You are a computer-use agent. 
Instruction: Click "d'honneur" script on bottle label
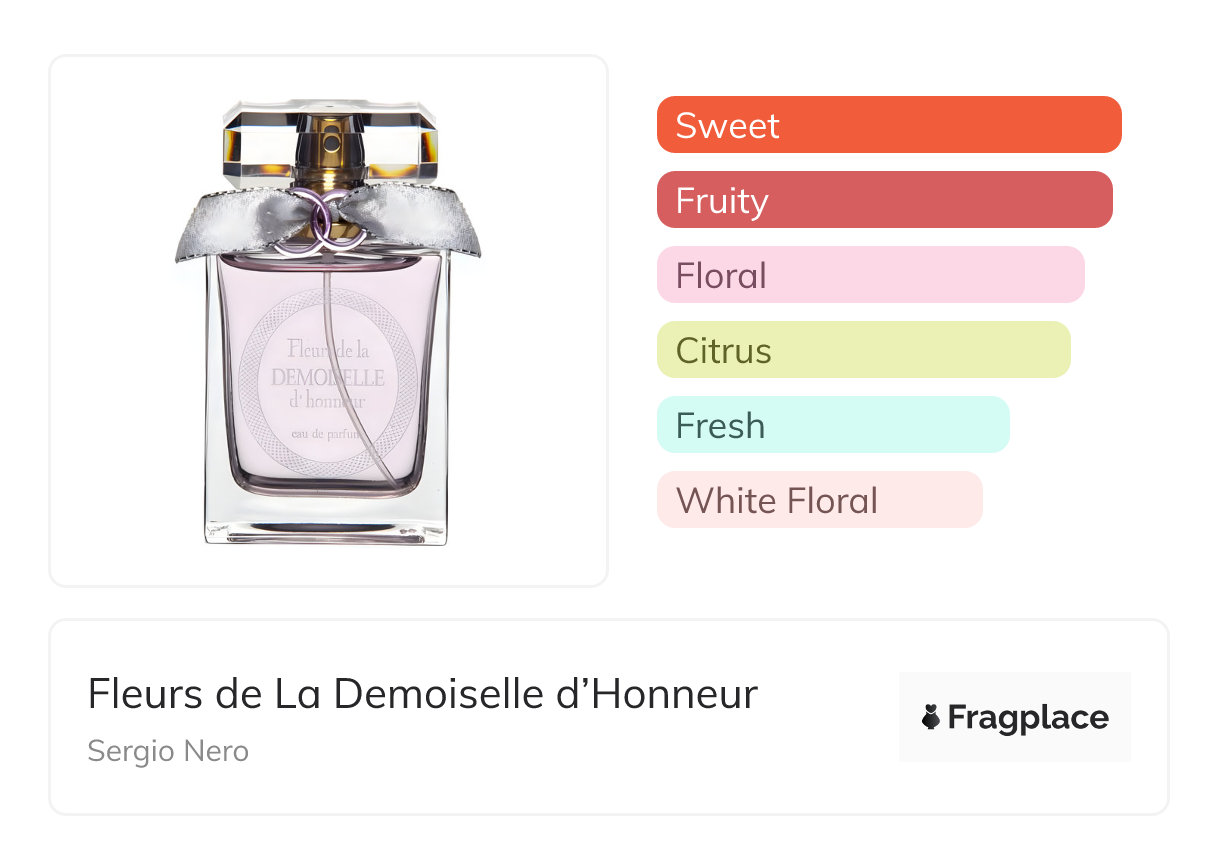coord(327,402)
